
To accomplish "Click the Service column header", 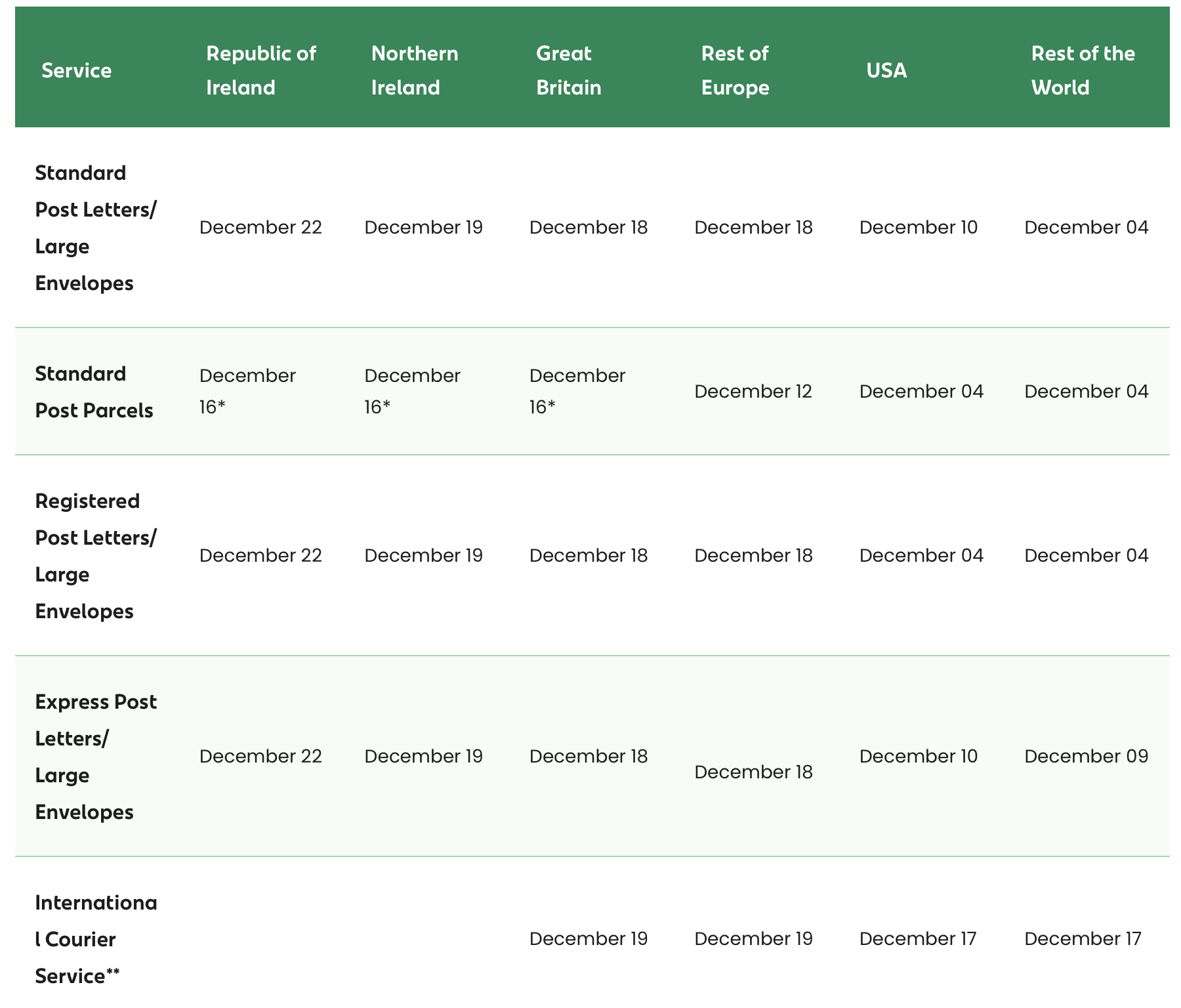I will point(76,70).
